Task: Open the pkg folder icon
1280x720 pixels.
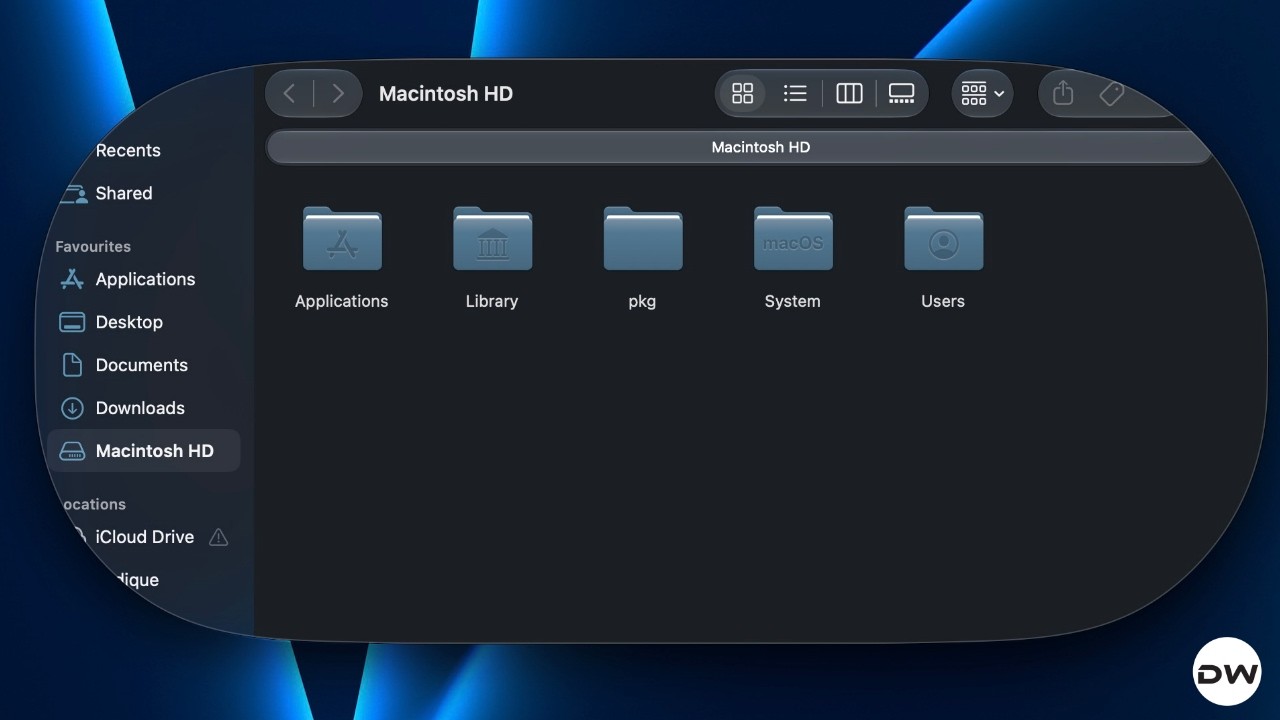Action: (643, 238)
